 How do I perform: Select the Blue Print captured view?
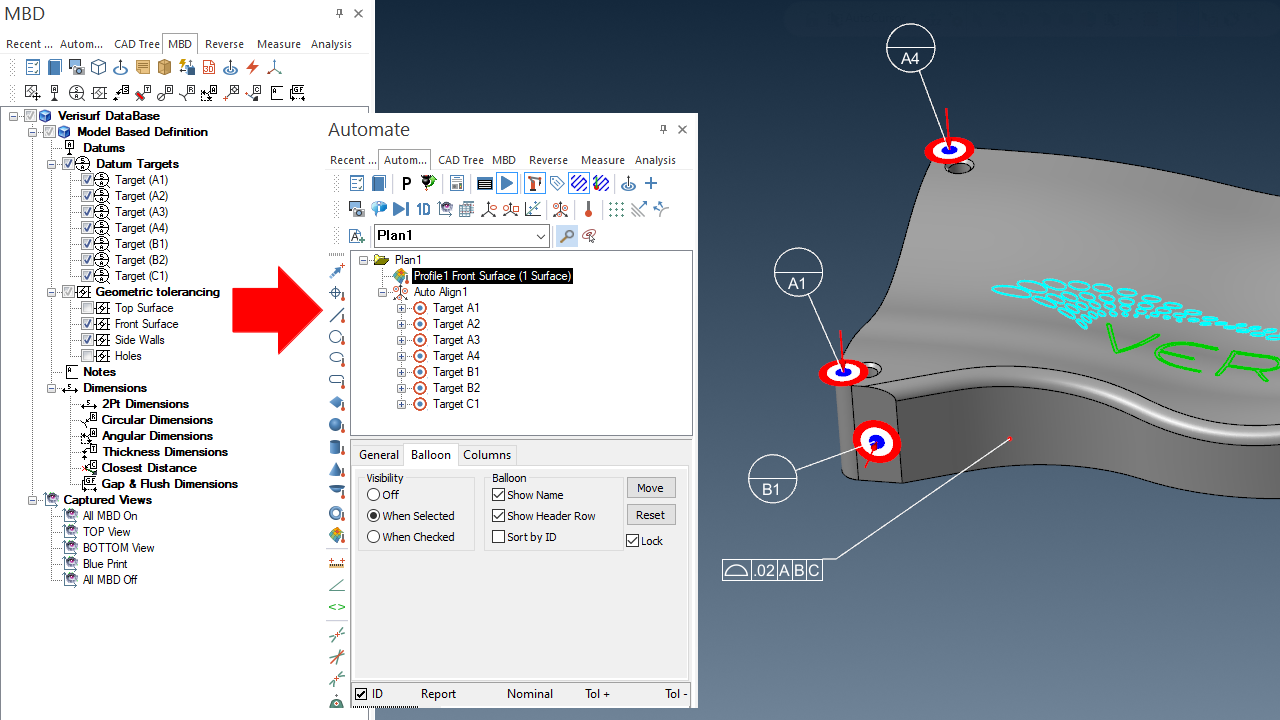coord(105,564)
